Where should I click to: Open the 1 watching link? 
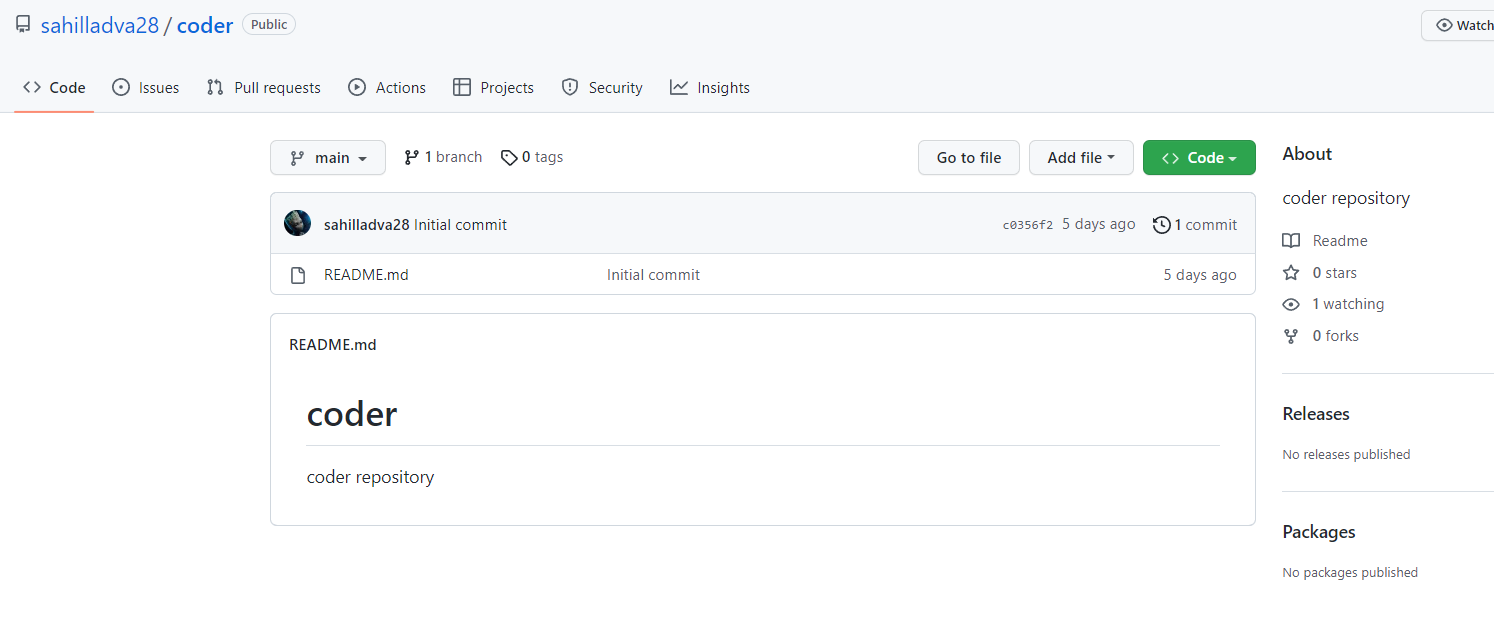1334,304
